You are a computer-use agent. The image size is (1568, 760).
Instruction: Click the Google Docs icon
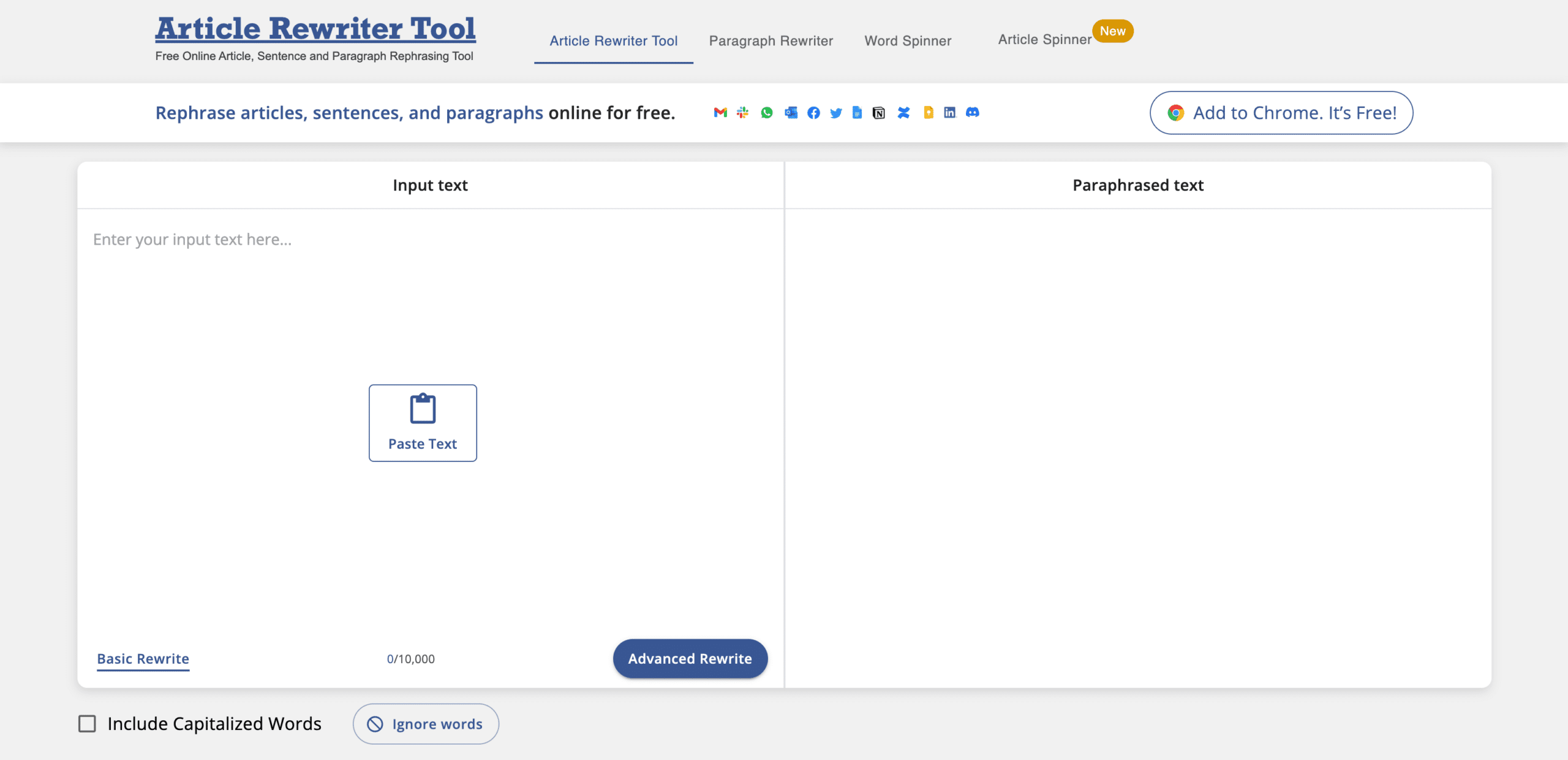tap(858, 112)
